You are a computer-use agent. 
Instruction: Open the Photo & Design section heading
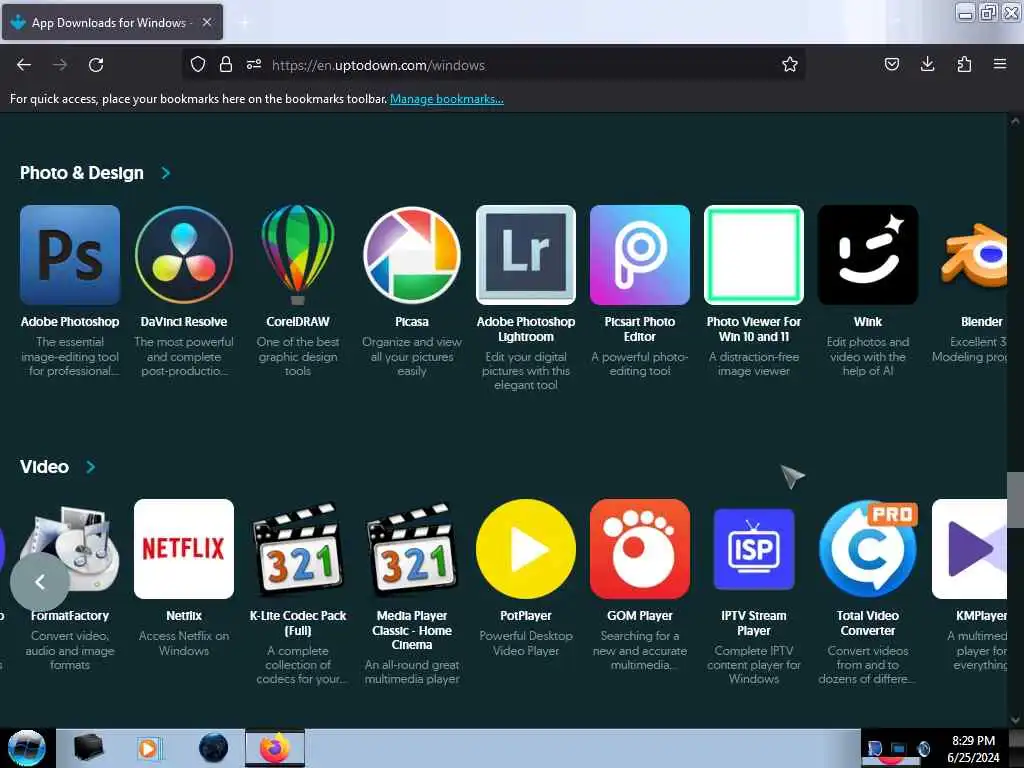pos(82,173)
